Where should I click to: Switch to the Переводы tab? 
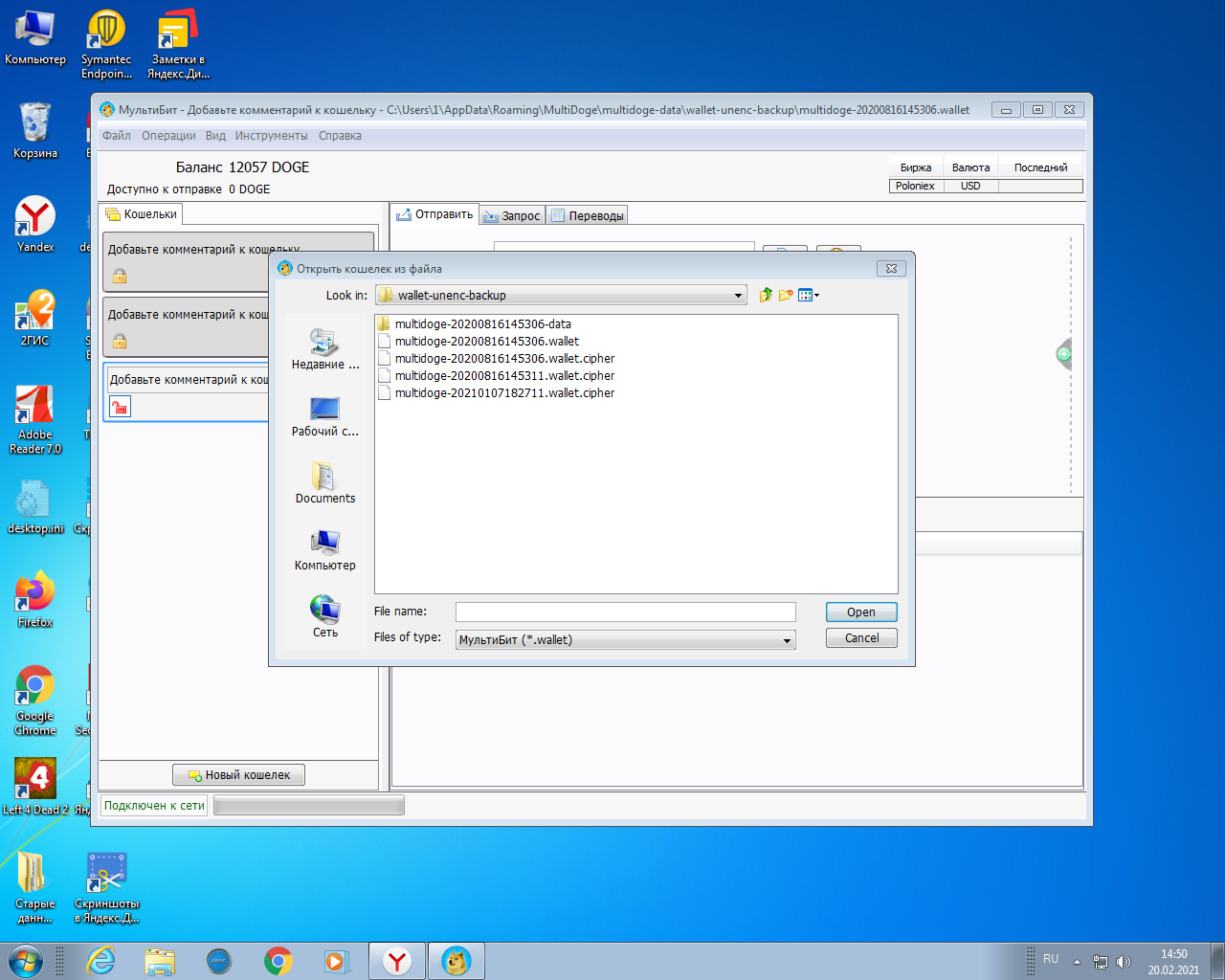tap(588, 216)
